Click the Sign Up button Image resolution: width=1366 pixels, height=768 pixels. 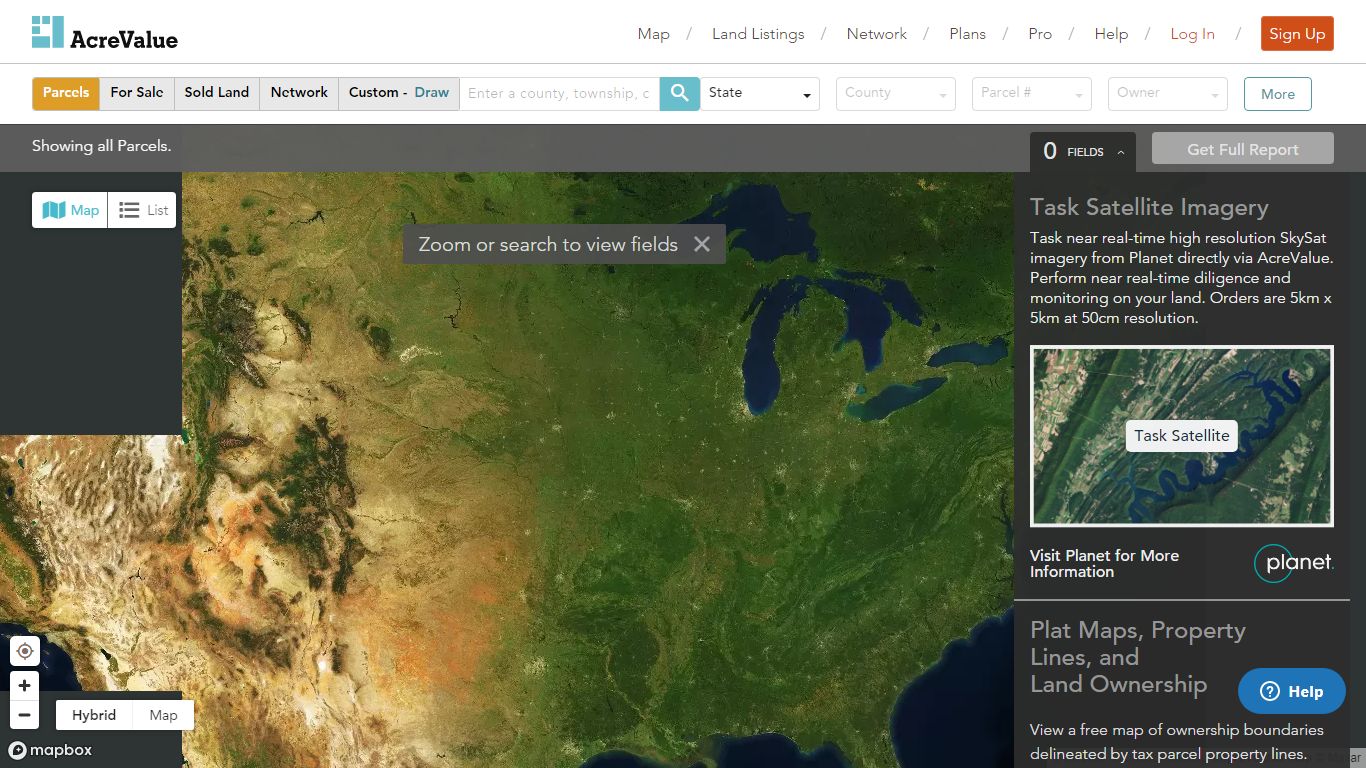(x=1297, y=34)
